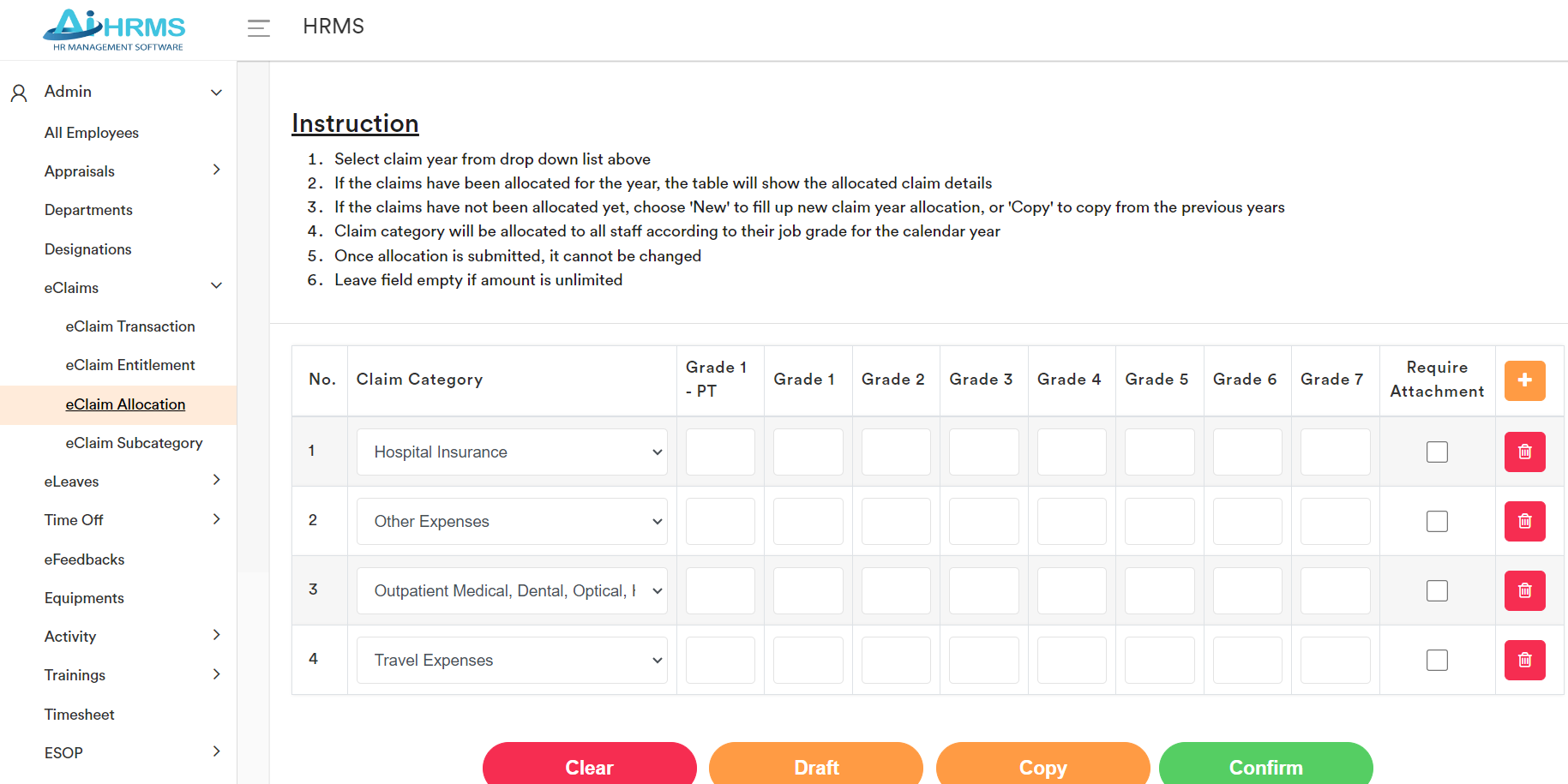Open the Hospital Insurance claim category dropdown
The height and width of the screenshot is (784, 1568).
point(512,452)
